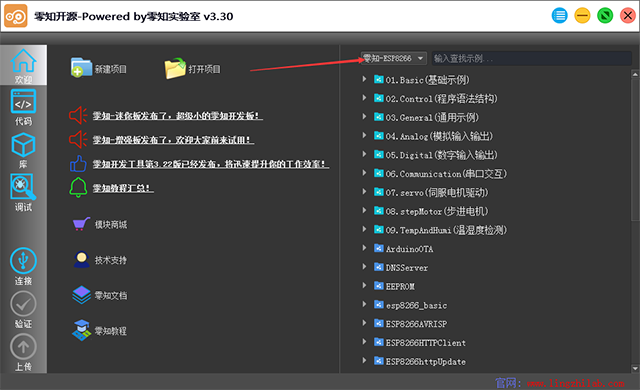
Task: Open the Tutorials (零知教程) graduation icon
Action: click(x=81, y=330)
